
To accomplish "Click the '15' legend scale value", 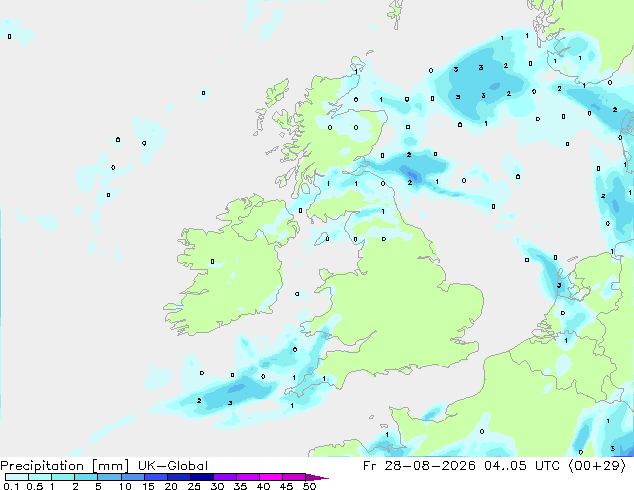I will (148, 486).
